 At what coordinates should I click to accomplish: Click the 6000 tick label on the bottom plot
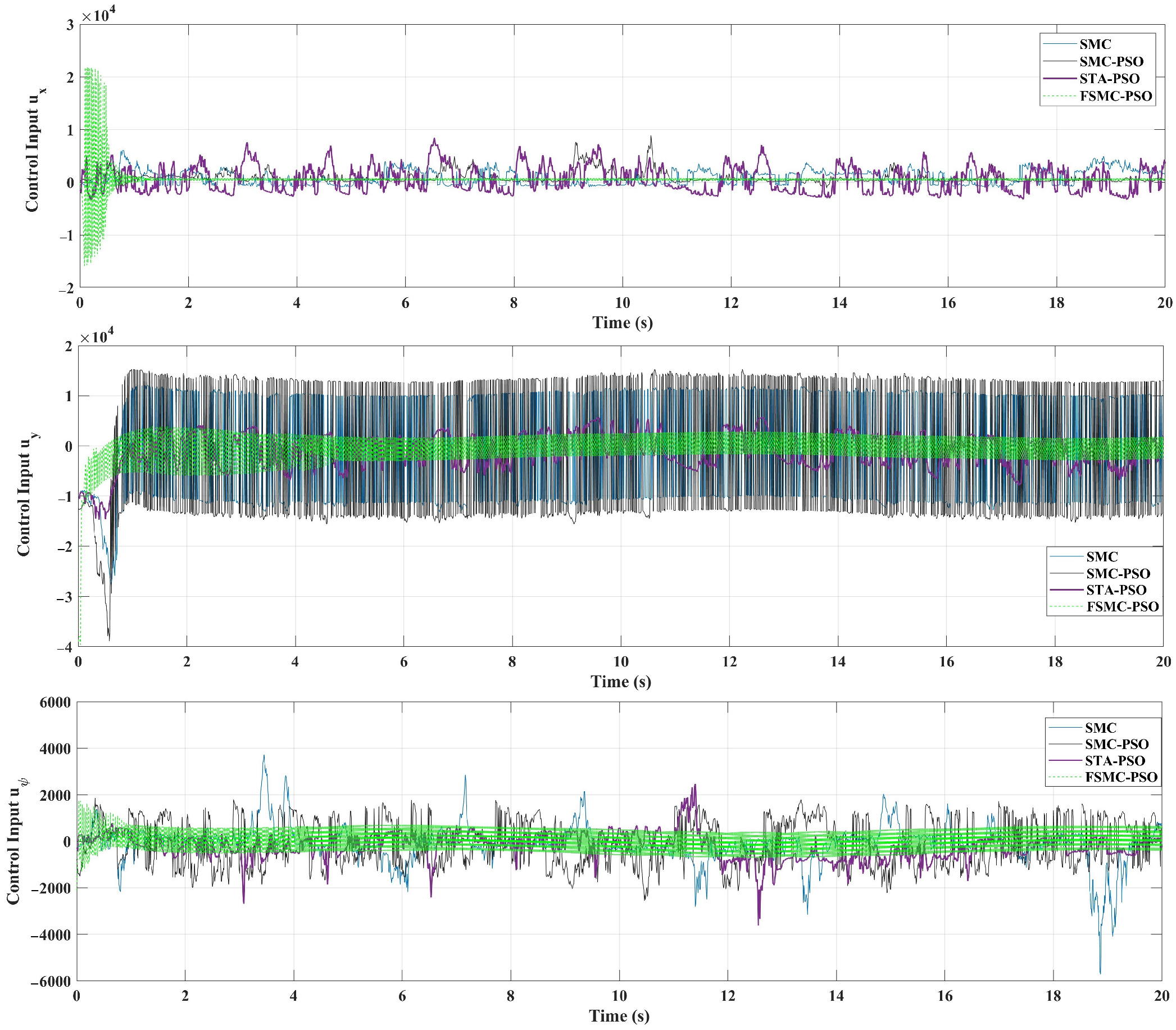[x=55, y=702]
